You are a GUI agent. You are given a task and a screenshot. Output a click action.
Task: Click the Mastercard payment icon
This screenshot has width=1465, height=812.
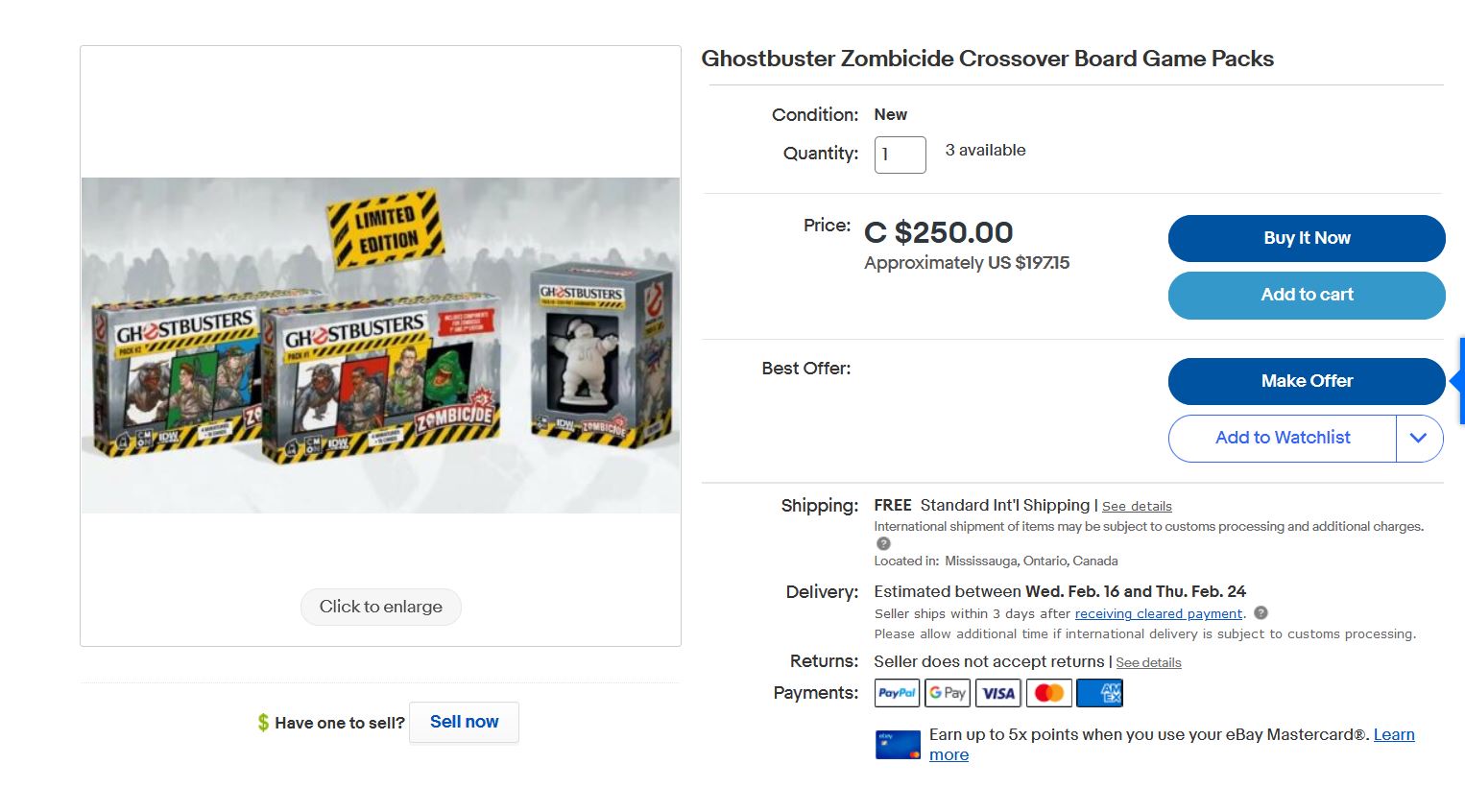[1048, 693]
